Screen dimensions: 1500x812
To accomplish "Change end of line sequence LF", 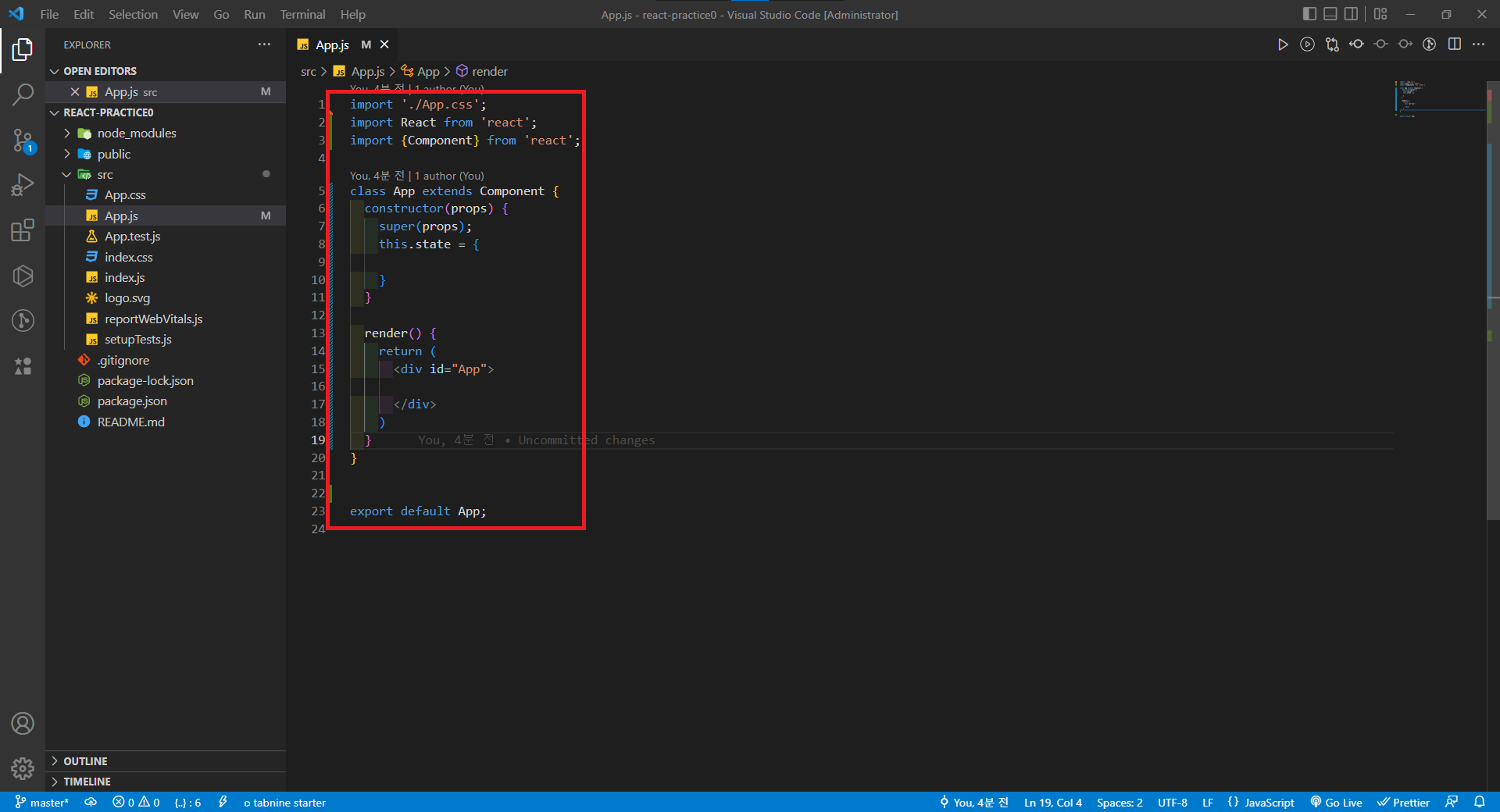I will click(1208, 803).
